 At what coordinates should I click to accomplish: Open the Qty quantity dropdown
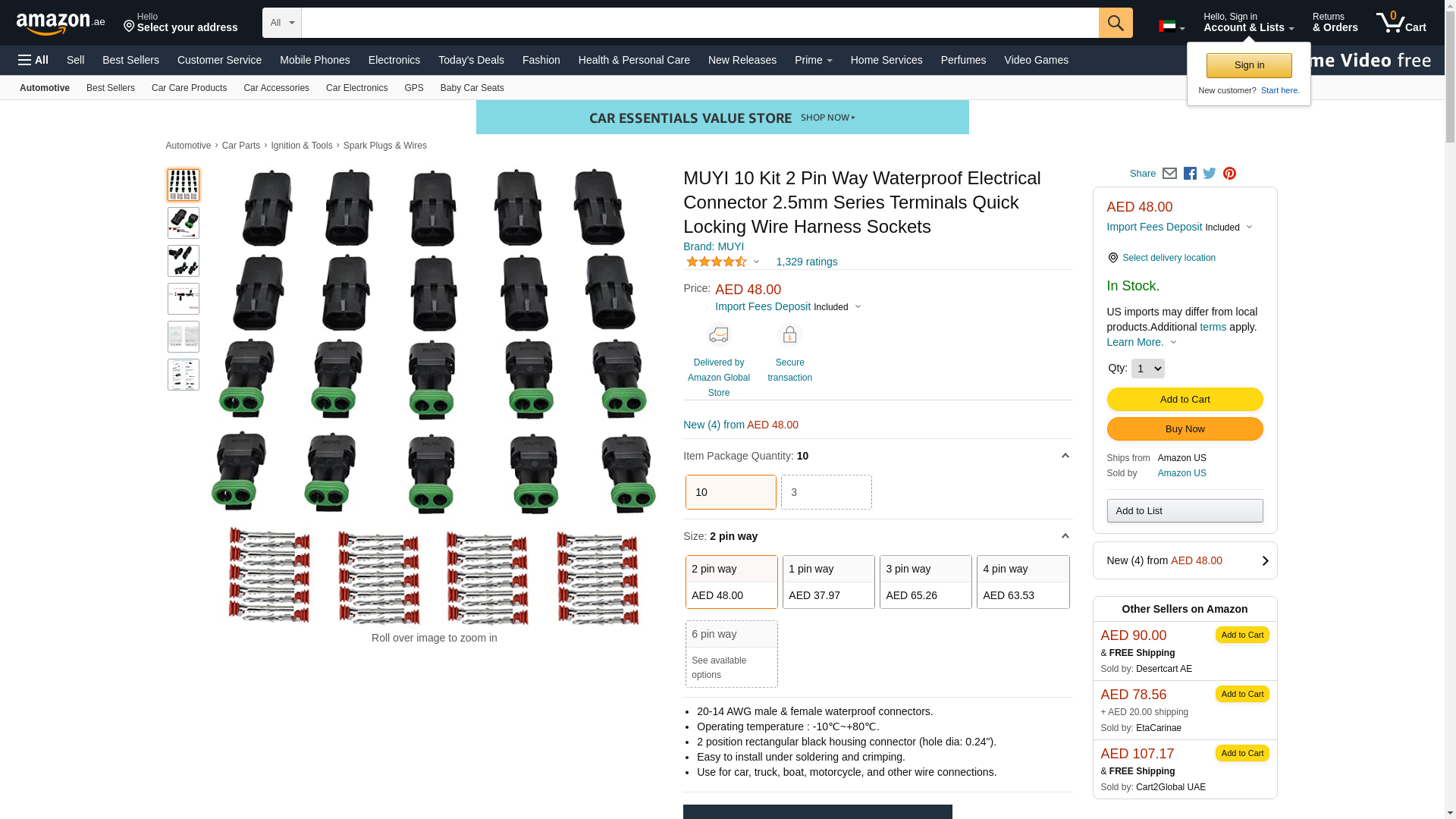tap(1147, 369)
